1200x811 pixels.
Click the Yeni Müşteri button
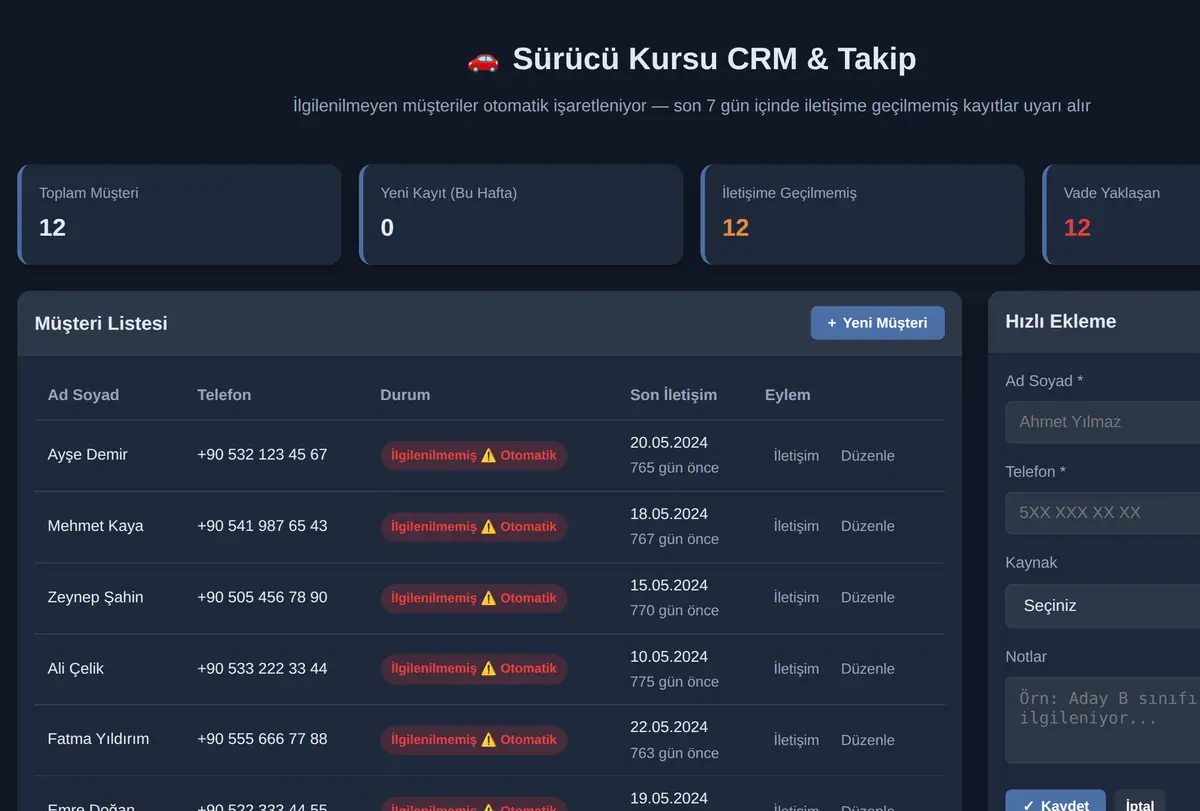(877, 323)
